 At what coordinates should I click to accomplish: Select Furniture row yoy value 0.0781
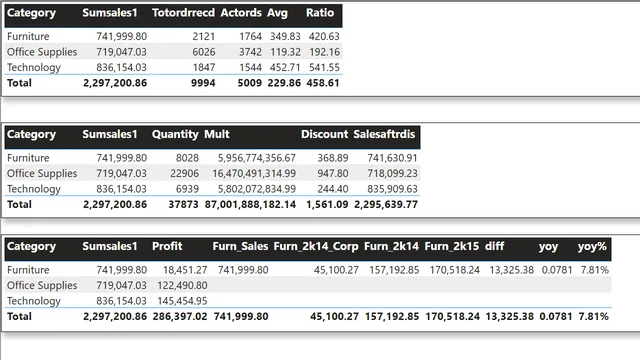[x=557, y=270]
